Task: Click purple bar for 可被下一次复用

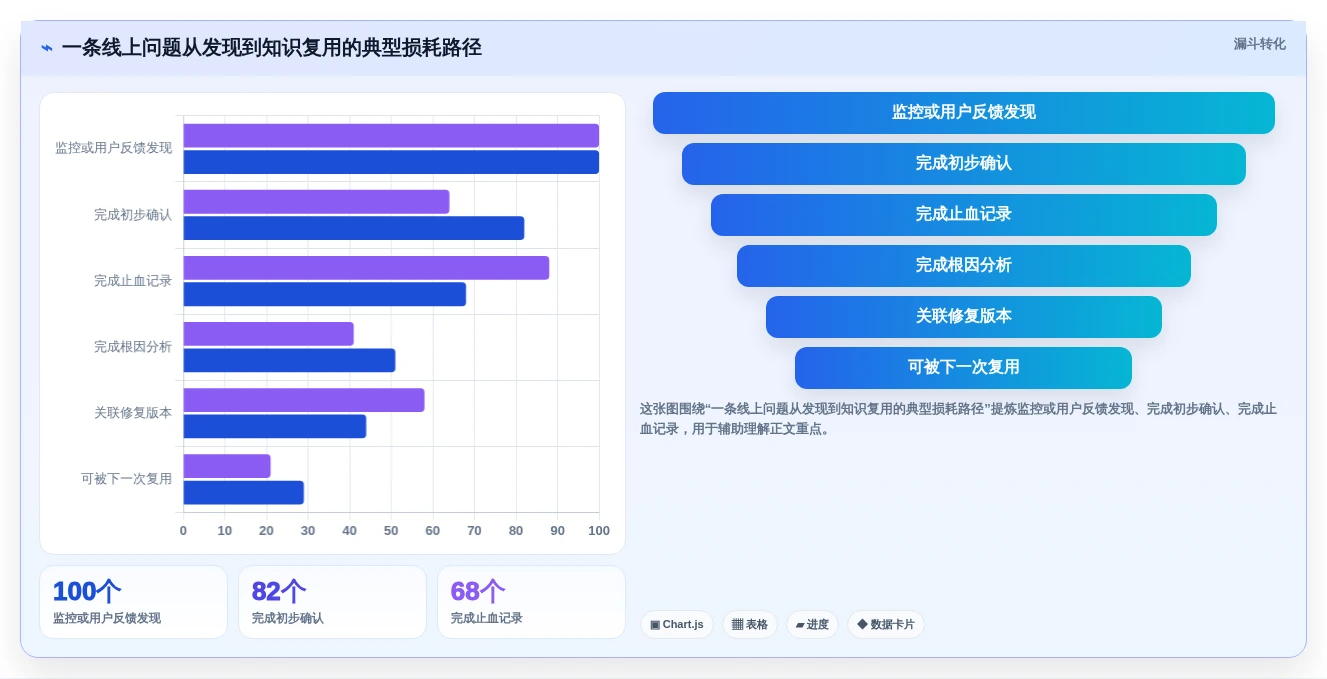Action: (x=227, y=466)
